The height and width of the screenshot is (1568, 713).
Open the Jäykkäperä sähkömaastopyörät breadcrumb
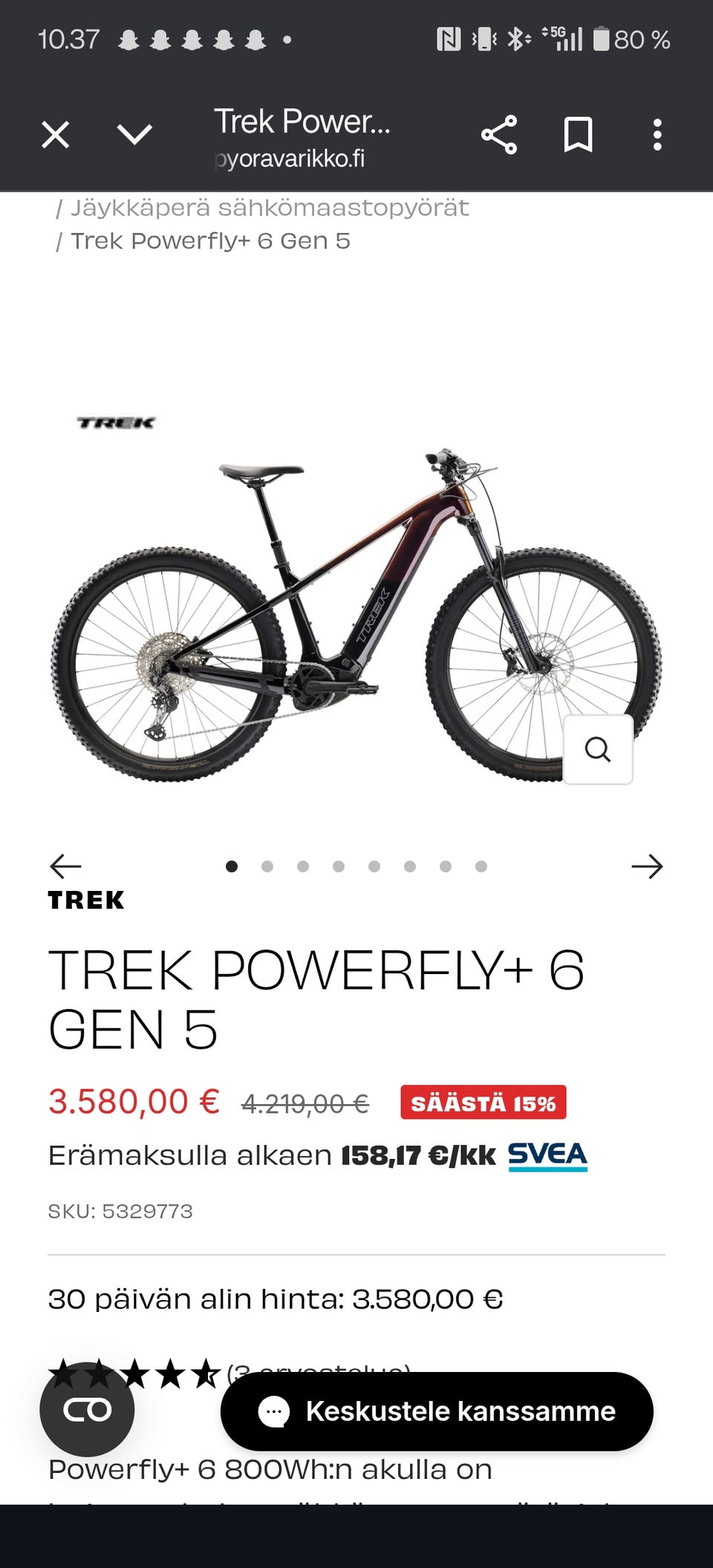point(270,208)
